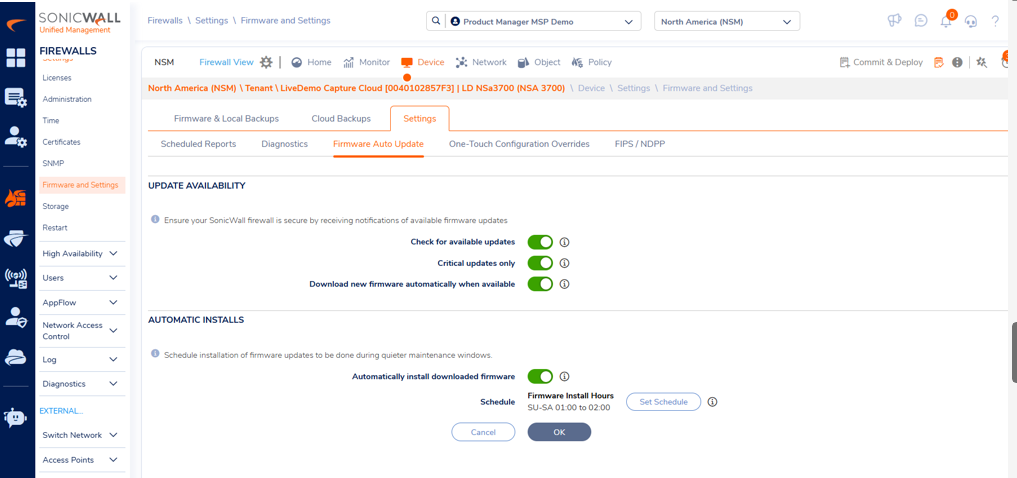Click the megaphone announcements icon
The image size is (1017, 478).
coord(894,21)
